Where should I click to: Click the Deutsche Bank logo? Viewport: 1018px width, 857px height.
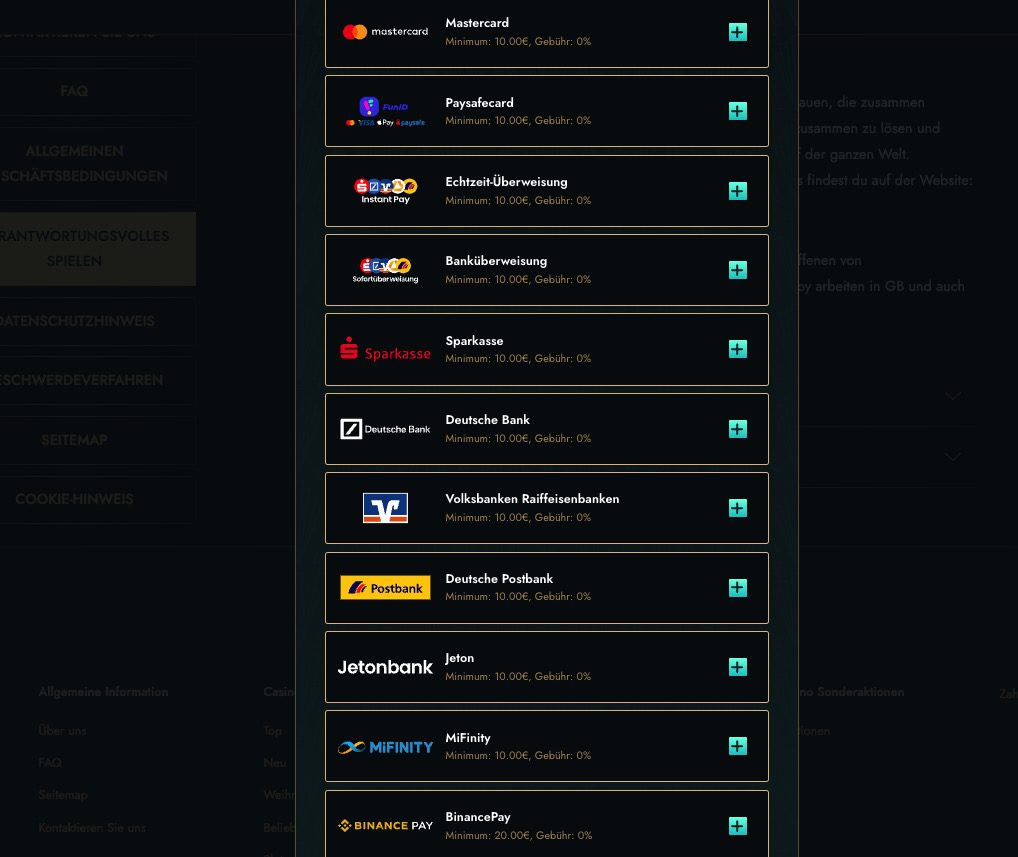[385, 429]
